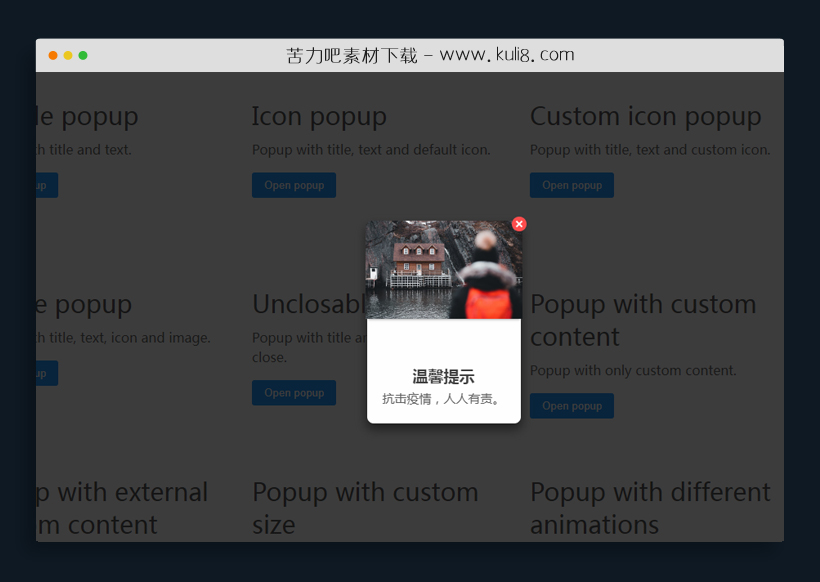Click the Icon popup section heading
Viewport: 820px width, 582px height.
click(x=319, y=116)
